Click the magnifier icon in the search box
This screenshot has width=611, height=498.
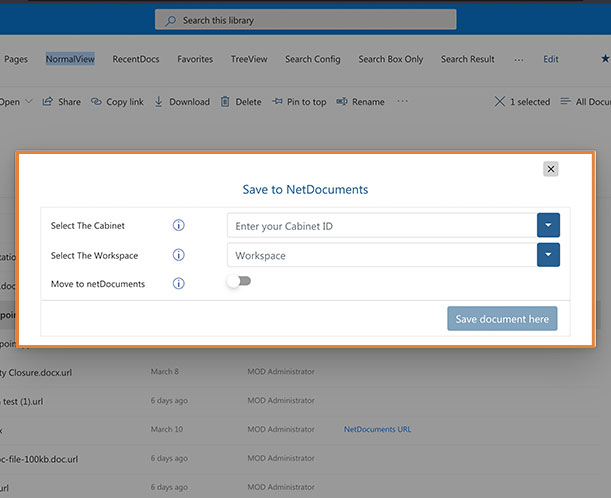(170, 21)
